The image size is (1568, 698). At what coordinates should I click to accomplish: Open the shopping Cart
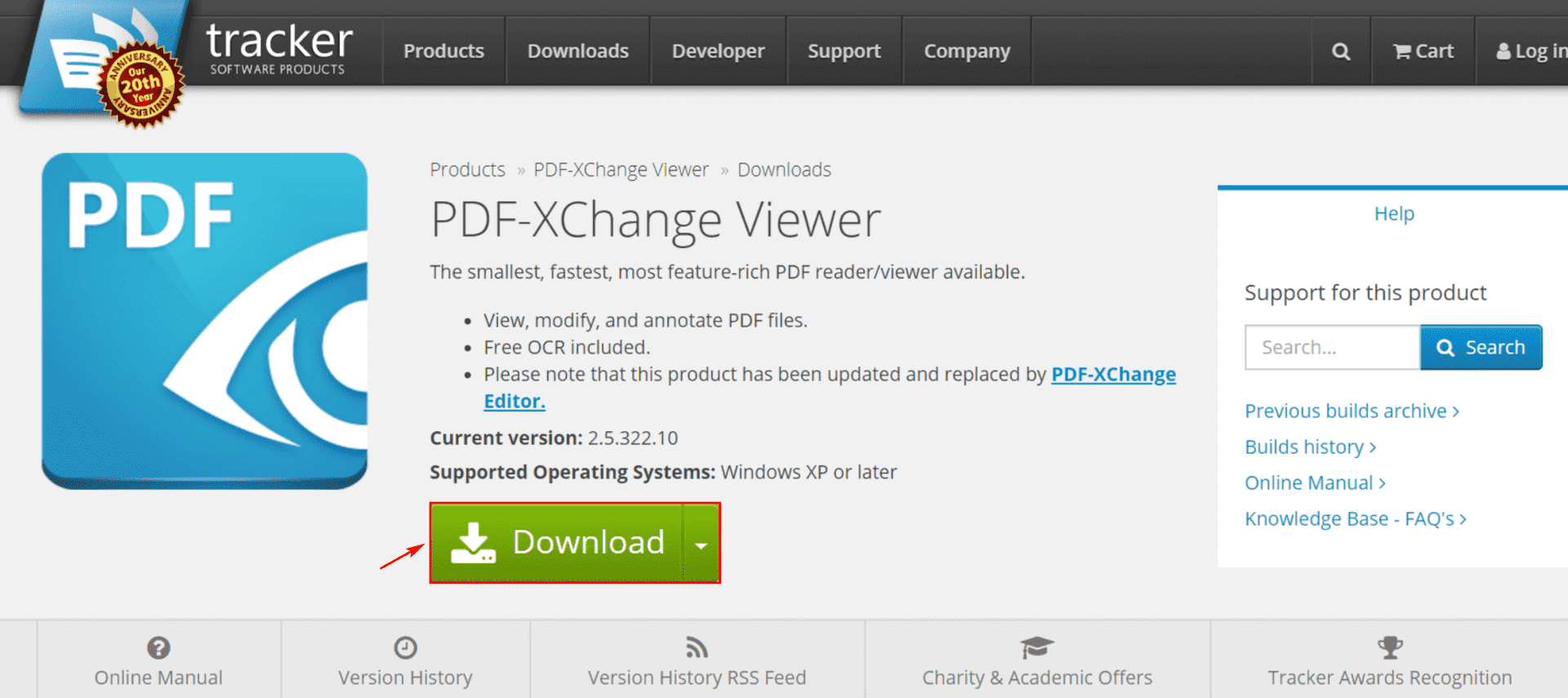[x=1423, y=51]
